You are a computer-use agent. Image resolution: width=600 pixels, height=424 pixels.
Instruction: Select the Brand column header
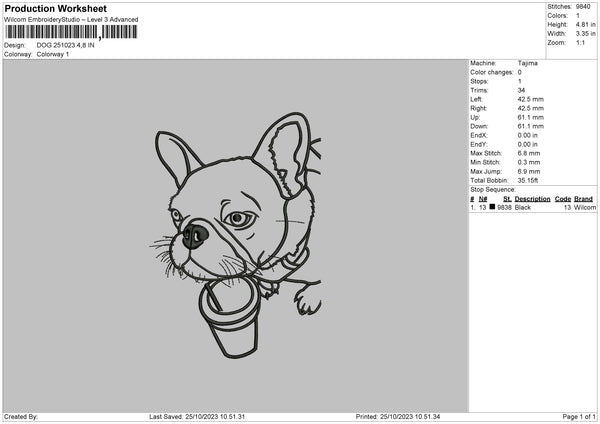pos(584,199)
